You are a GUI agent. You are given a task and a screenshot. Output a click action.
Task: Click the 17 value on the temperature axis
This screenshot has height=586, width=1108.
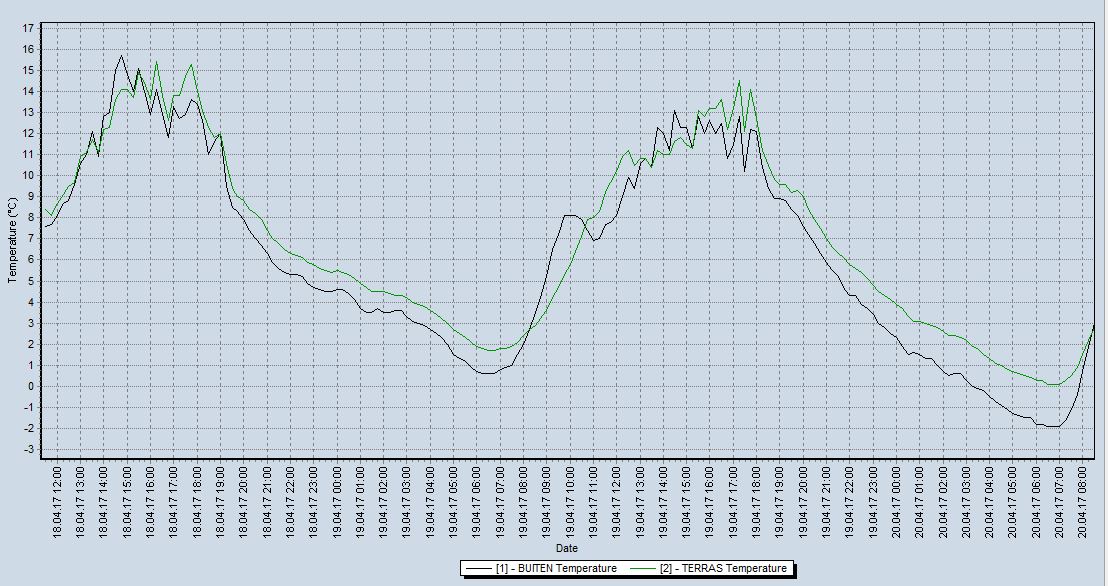[29, 28]
